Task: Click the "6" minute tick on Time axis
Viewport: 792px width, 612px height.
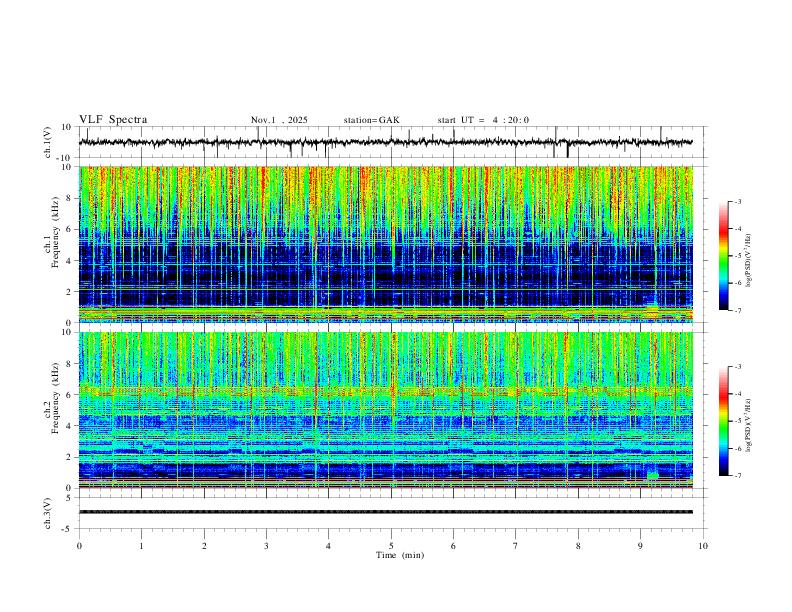Action: coord(453,546)
